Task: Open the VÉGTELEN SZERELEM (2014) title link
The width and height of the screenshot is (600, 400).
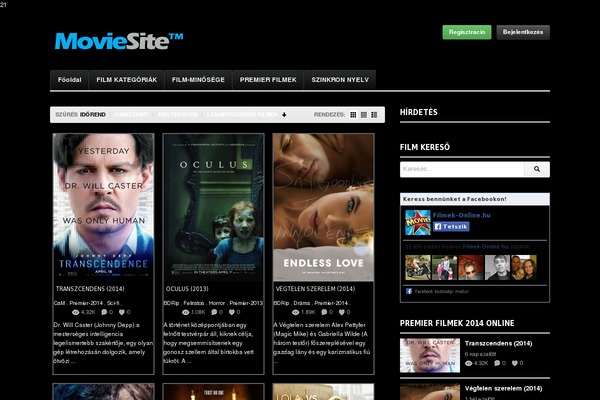Action: pyautogui.click(x=315, y=289)
